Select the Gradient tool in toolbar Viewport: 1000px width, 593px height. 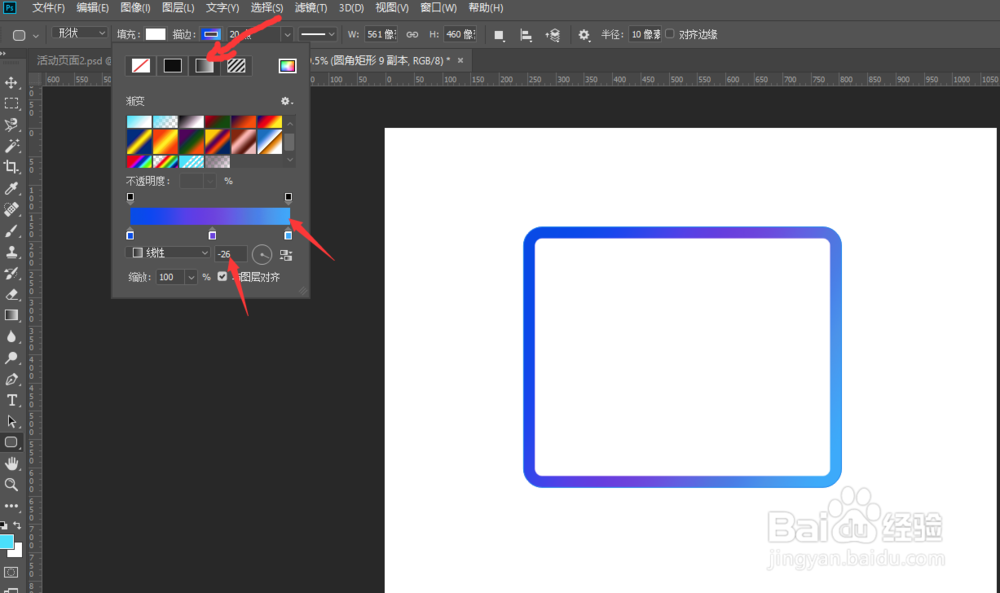pyautogui.click(x=11, y=315)
